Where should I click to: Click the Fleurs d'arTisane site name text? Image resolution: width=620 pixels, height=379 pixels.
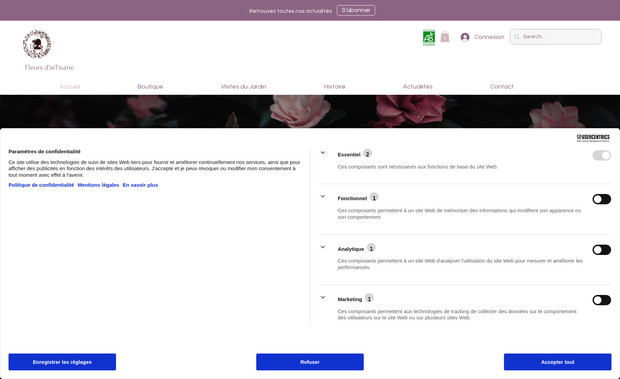click(49, 68)
